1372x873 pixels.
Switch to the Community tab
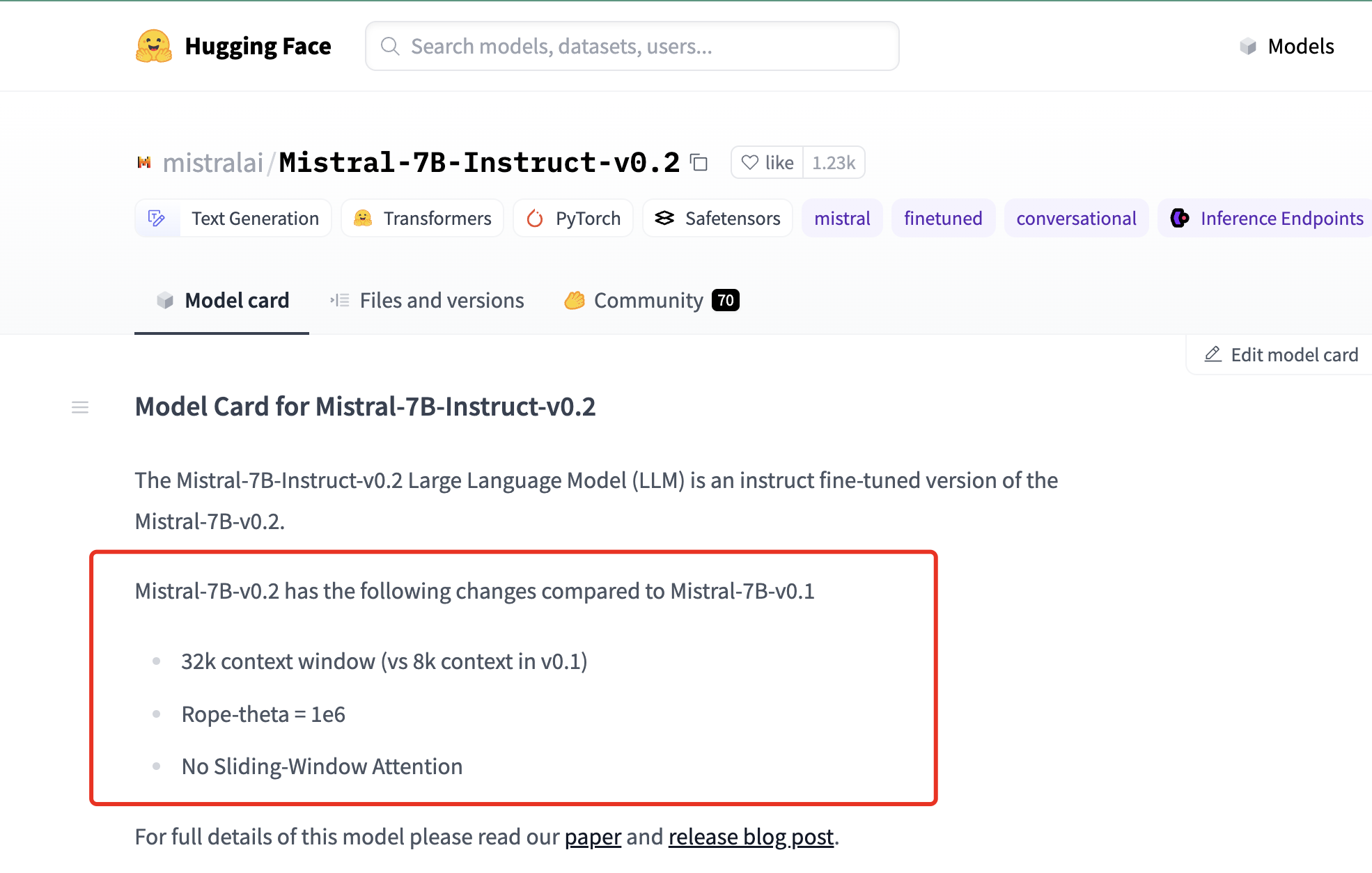(651, 301)
